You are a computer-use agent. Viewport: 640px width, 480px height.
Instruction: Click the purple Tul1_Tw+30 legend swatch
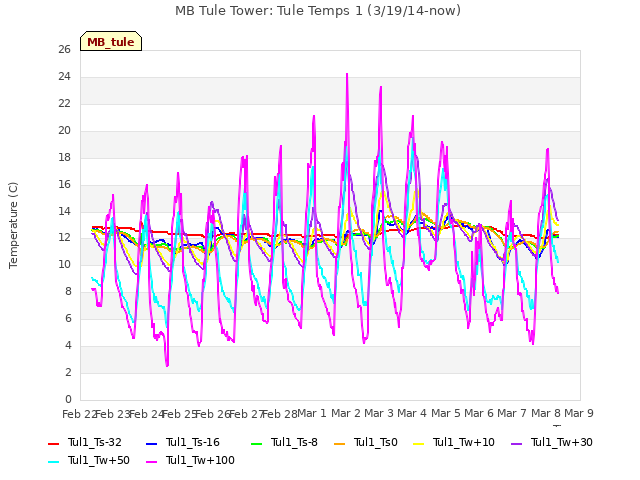[516, 443]
